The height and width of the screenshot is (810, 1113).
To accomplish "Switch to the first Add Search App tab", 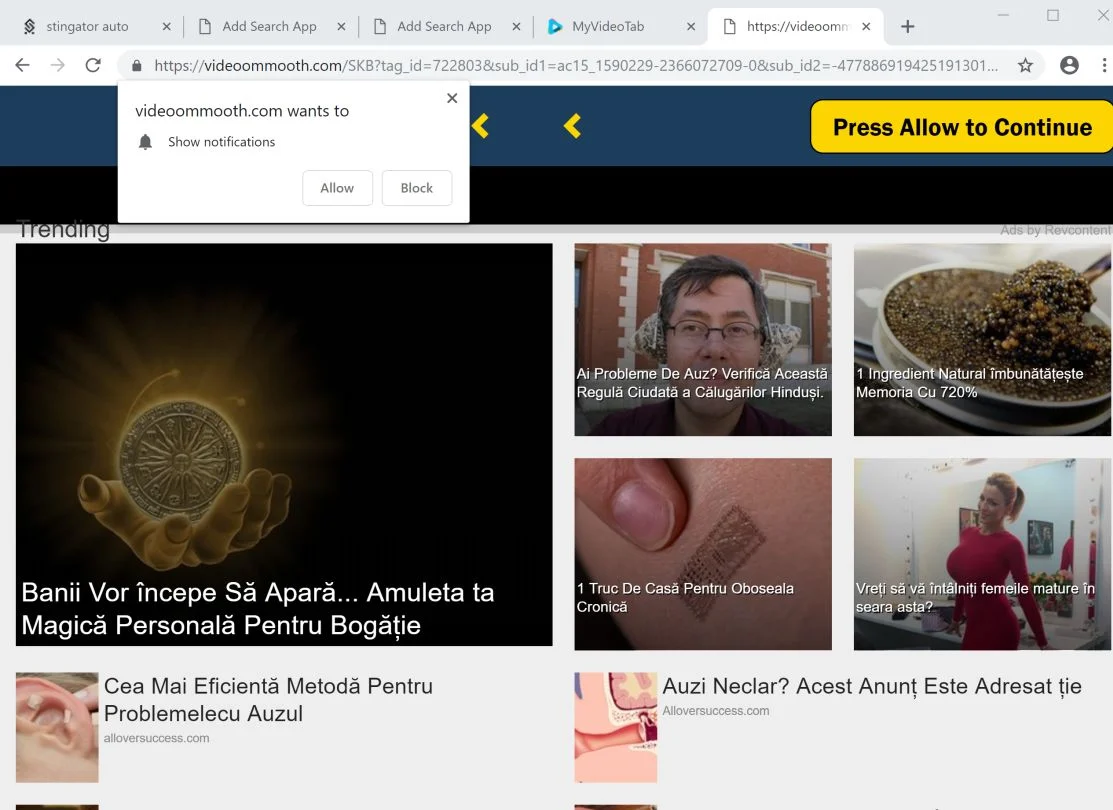I will click(x=269, y=27).
